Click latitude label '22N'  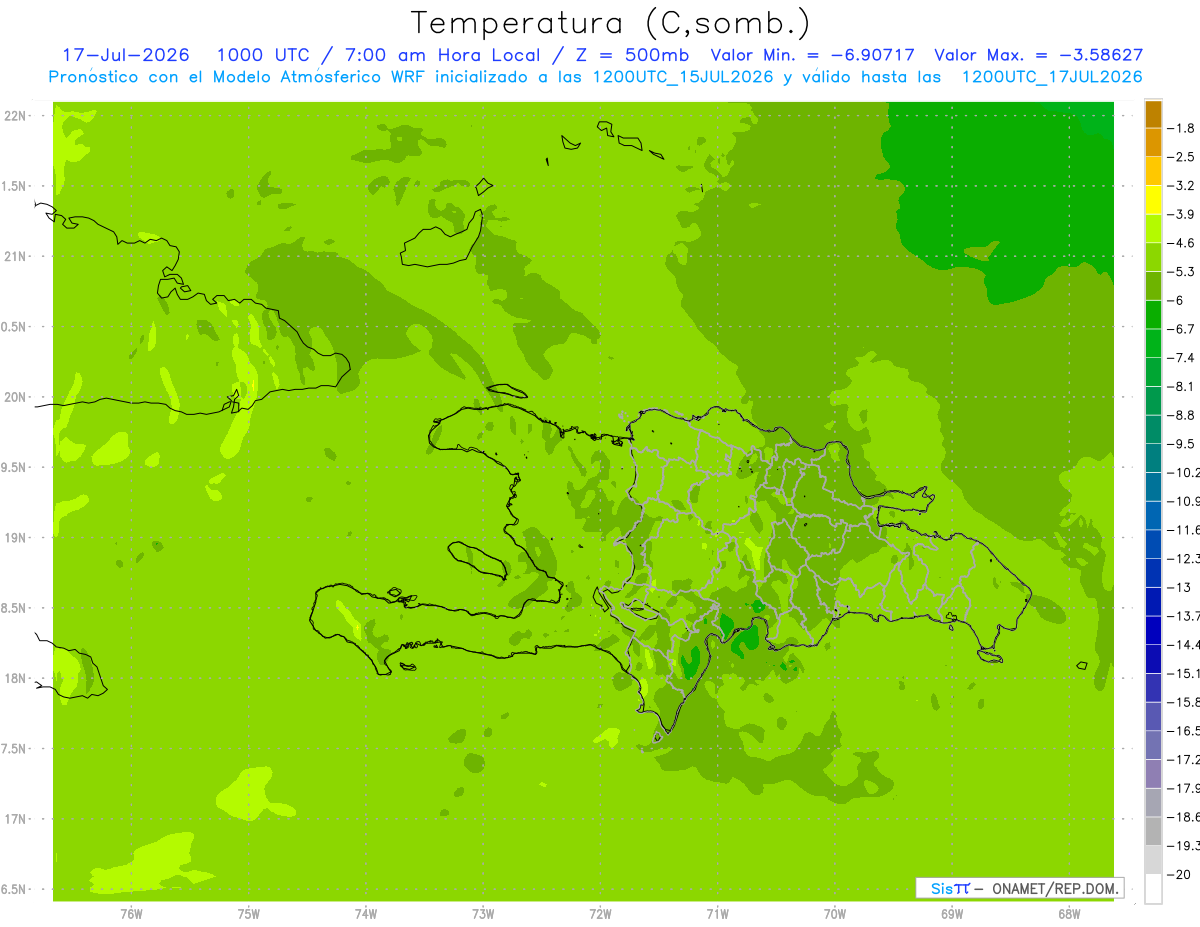coord(16,116)
